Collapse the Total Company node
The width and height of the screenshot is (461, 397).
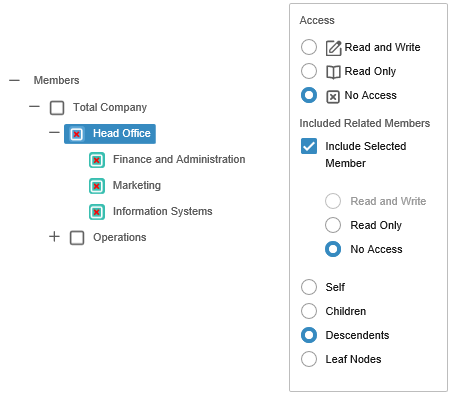(x=34, y=107)
